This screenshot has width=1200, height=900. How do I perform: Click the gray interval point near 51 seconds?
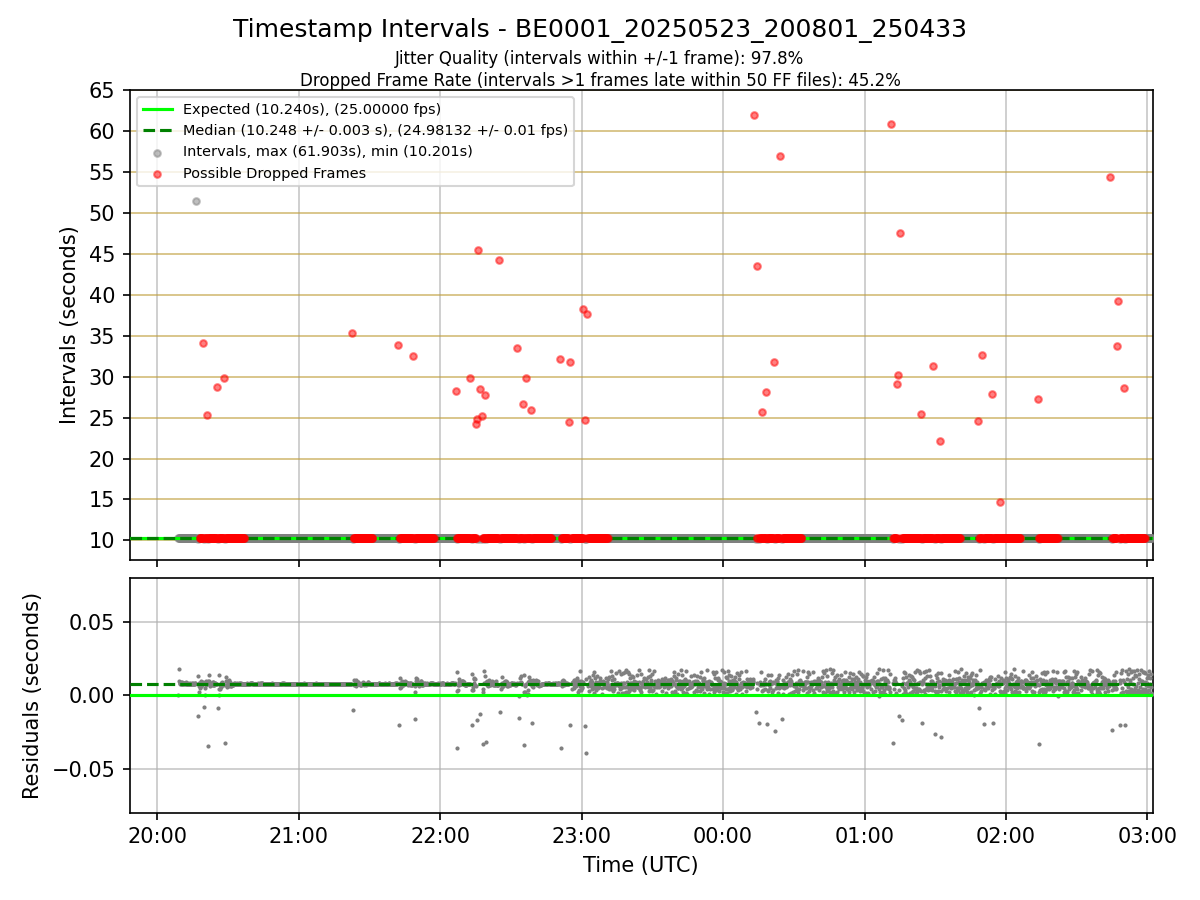pos(196,201)
